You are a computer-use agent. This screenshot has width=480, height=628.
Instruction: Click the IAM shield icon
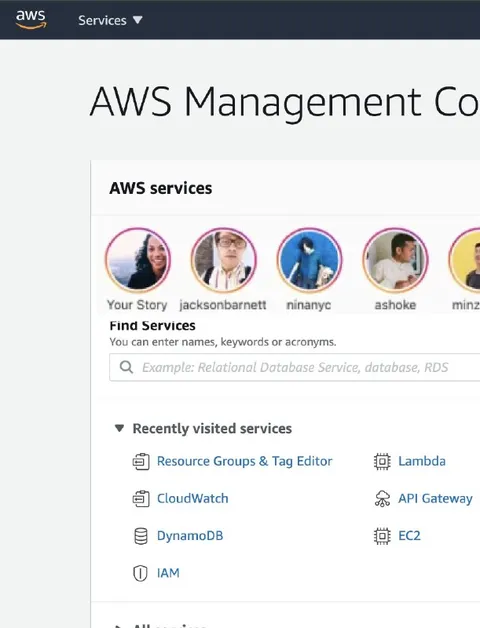[x=140, y=573]
